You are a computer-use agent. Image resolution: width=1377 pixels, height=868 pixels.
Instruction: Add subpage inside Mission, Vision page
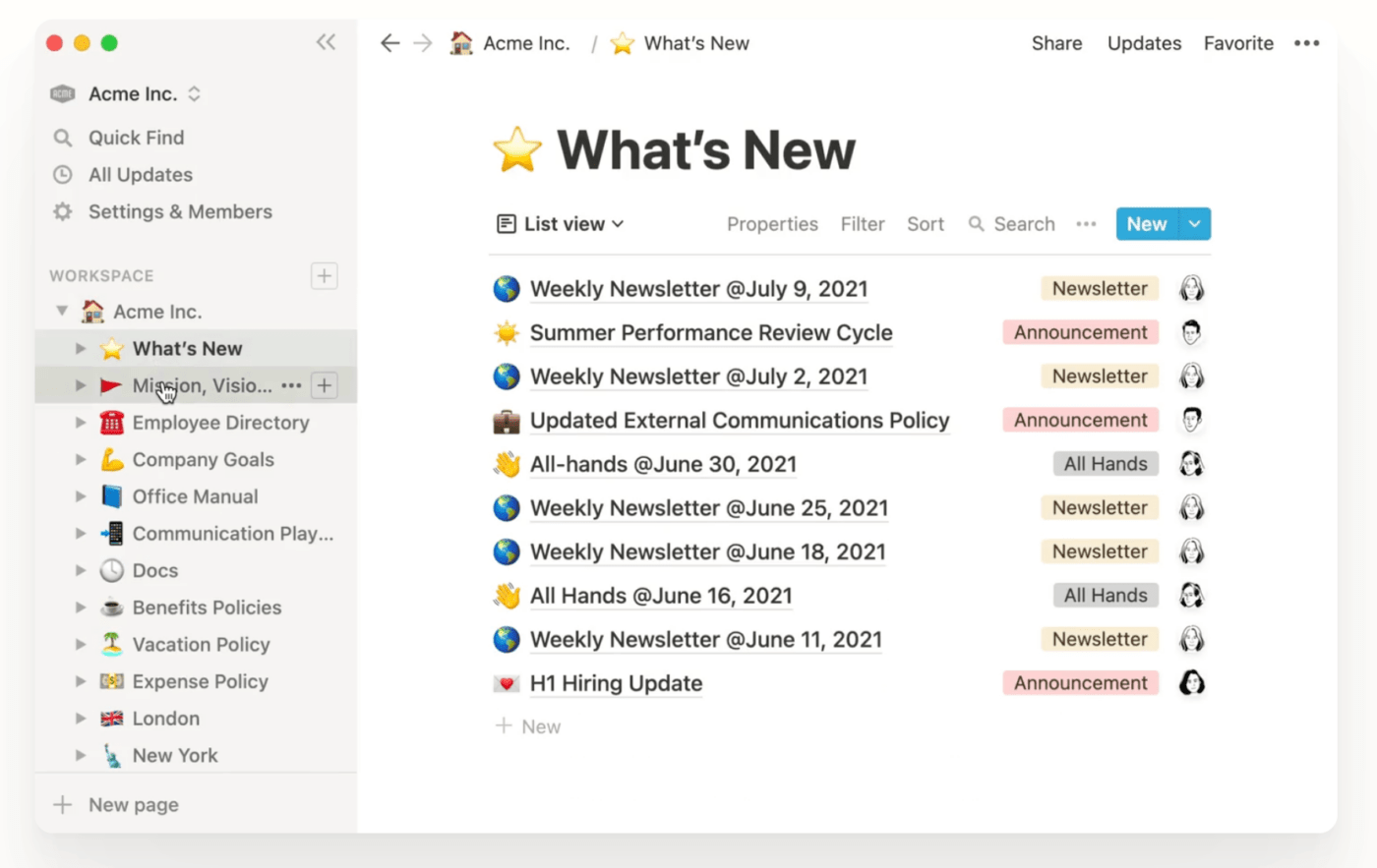coord(325,385)
